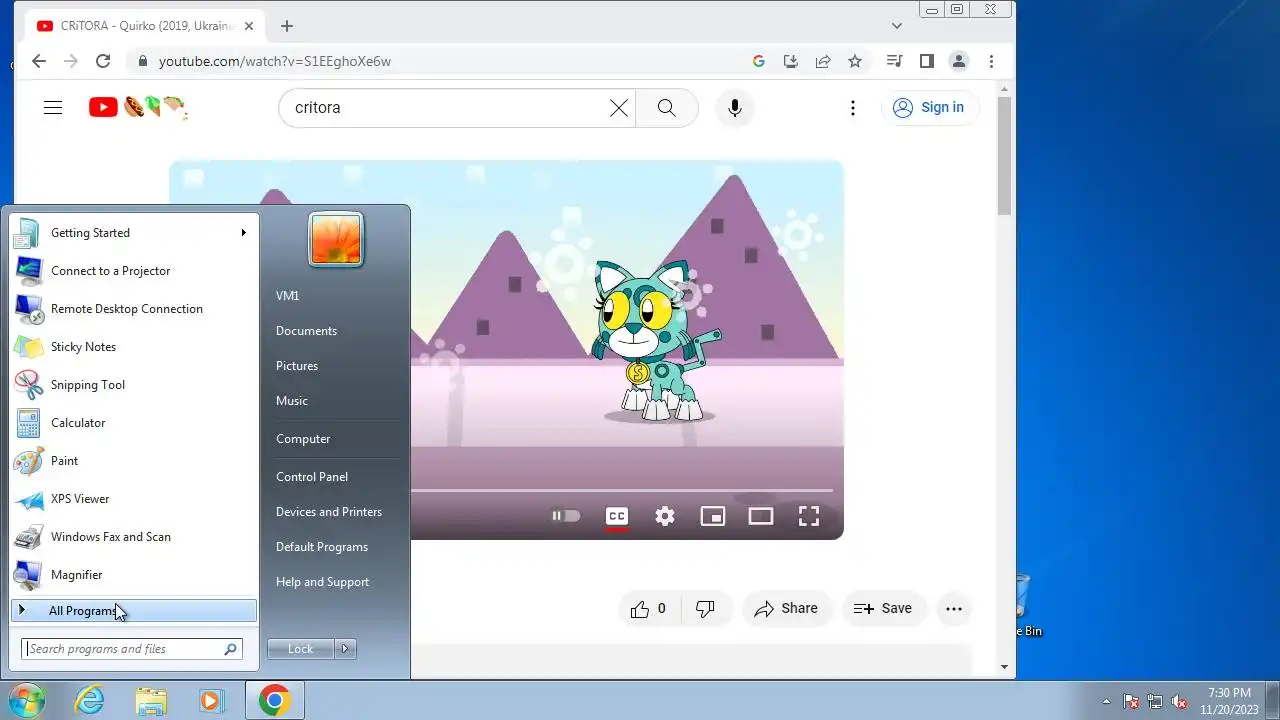Click the user account picture
The height and width of the screenshot is (720, 1280).
(x=336, y=240)
